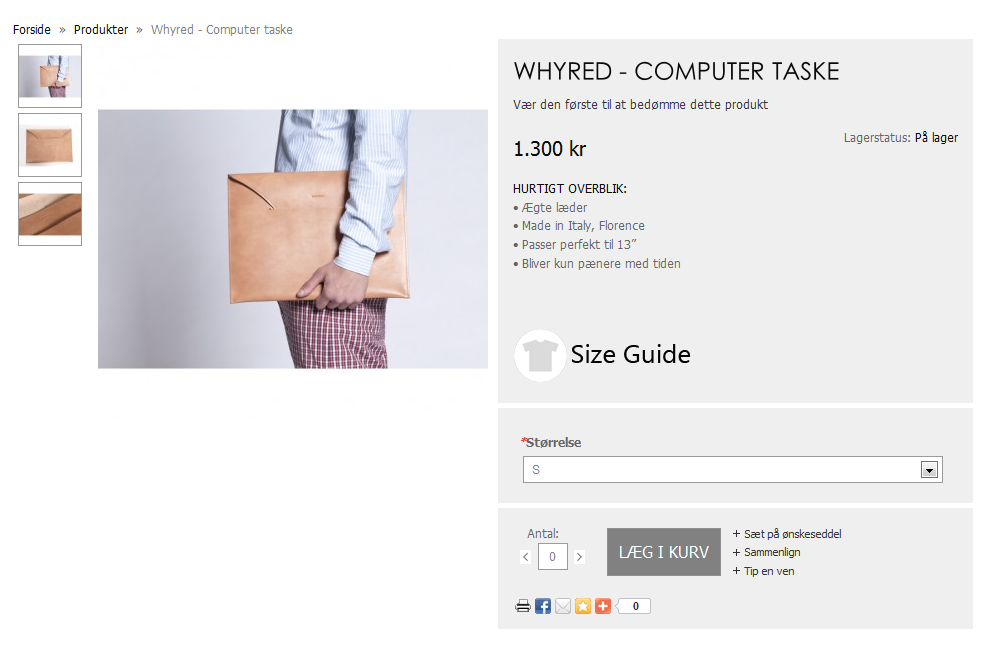
Task: Increase quantity with right arrow
Action: tap(579, 556)
